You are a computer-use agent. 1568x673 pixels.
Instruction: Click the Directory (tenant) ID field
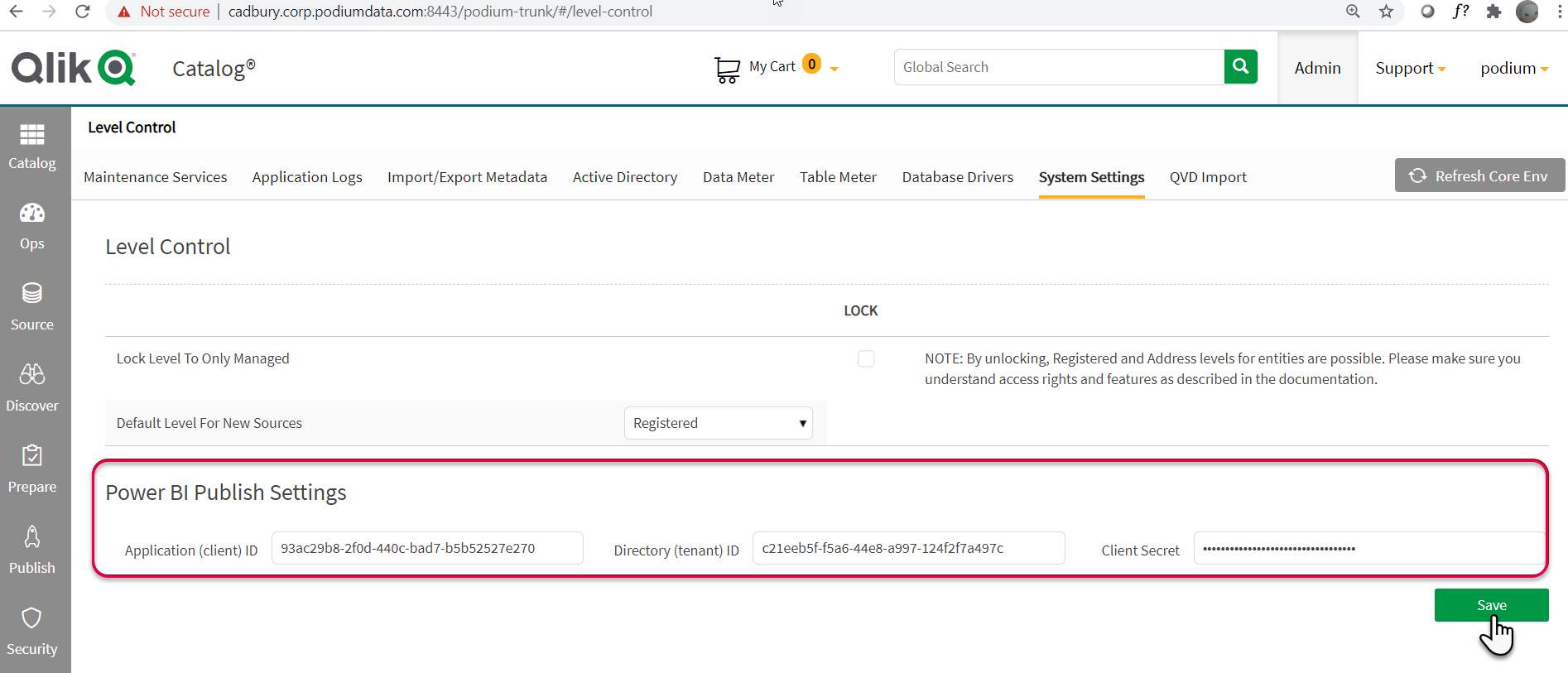point(908,548)
